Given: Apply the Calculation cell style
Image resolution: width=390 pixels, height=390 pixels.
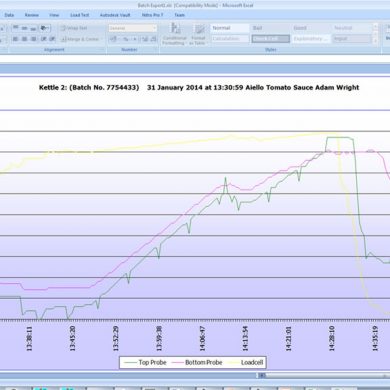Looking at the screenshot, I should [x=230, y=39].
